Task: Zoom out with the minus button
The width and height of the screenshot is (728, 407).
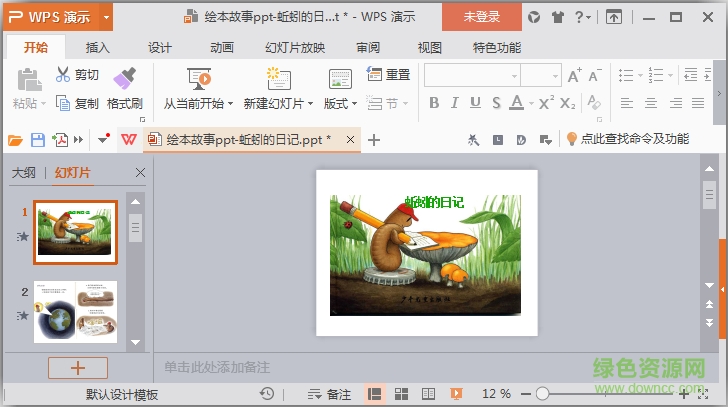Action: click(x=526, y=394)
